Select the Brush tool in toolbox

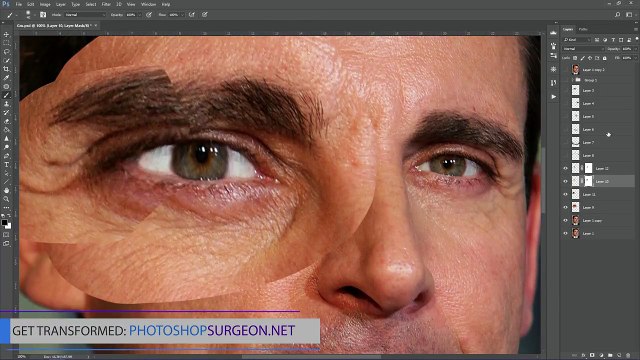point(7,95)
